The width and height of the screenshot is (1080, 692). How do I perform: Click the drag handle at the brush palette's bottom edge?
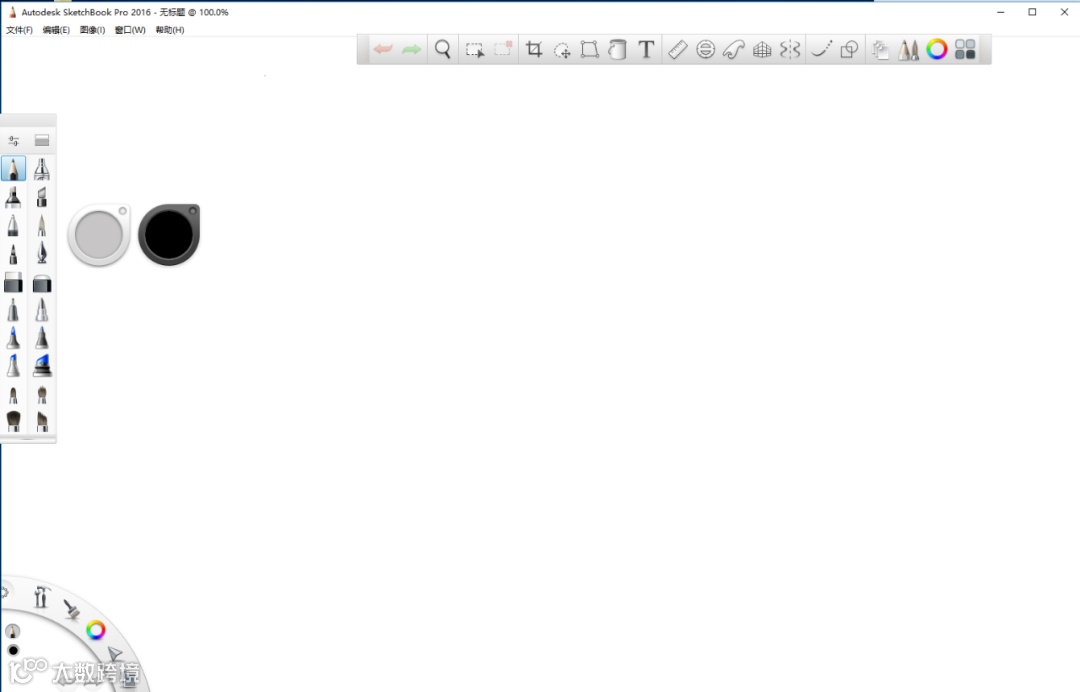28,439
